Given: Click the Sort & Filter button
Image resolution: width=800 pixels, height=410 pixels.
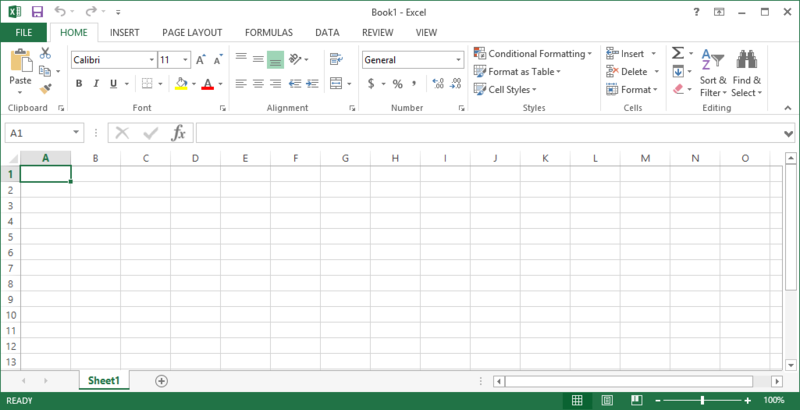Looking at the screenshot, I should click(x=713, y=73).
